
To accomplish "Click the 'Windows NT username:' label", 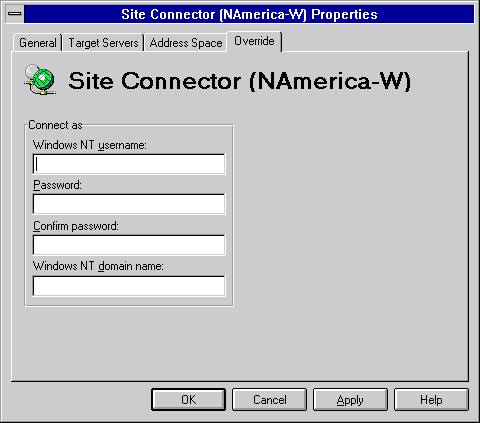I will click(x=90, y=145).
